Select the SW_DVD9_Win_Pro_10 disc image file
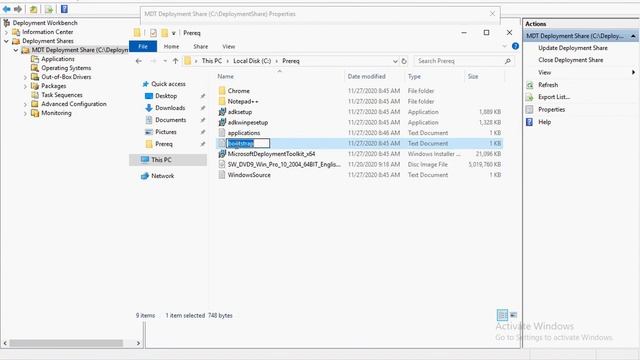Image resolution: width=640 pixels, height=360 pixels. pyautogui.click(x=284, y=164)
